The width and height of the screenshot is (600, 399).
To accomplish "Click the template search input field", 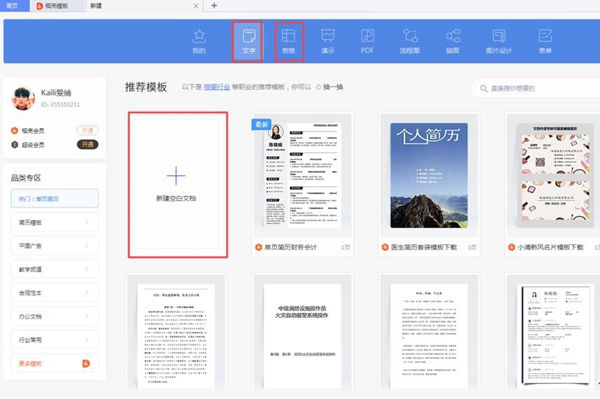I will 536,88.
